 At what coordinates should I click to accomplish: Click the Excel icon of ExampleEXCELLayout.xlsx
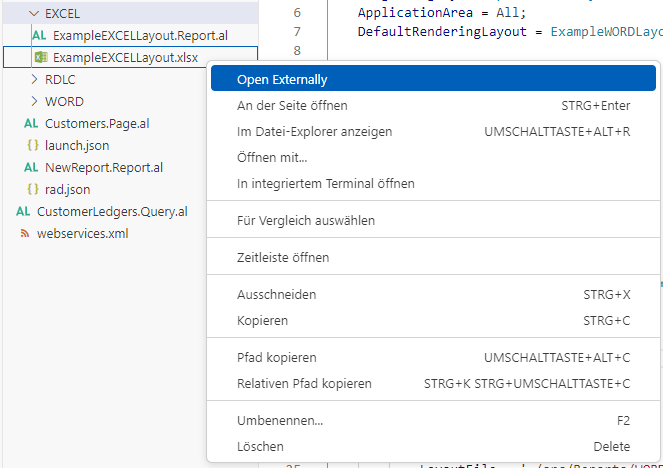pyautogui.click(x=41, y=57)
